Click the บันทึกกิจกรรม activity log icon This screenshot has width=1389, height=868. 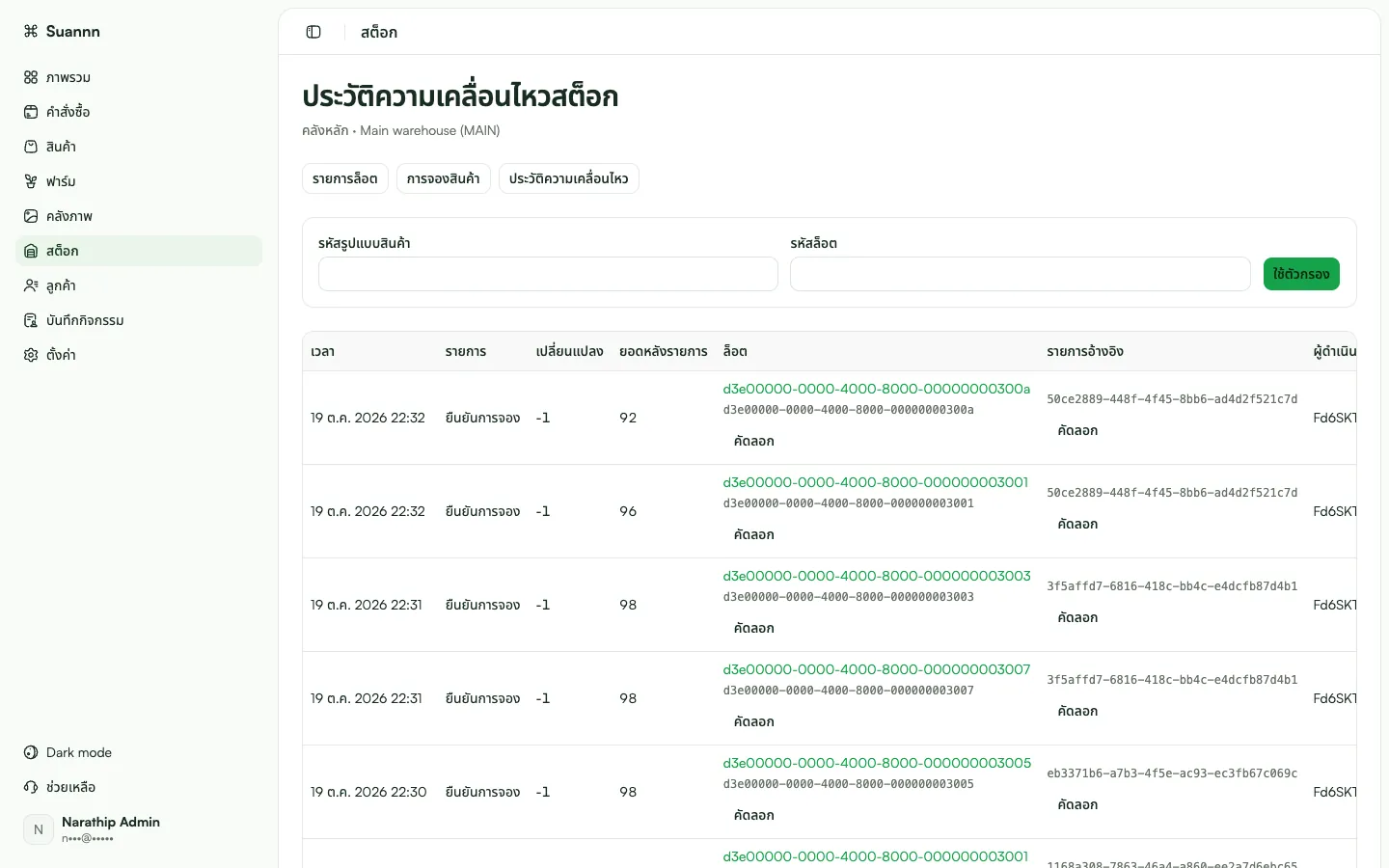click(31, 320)
